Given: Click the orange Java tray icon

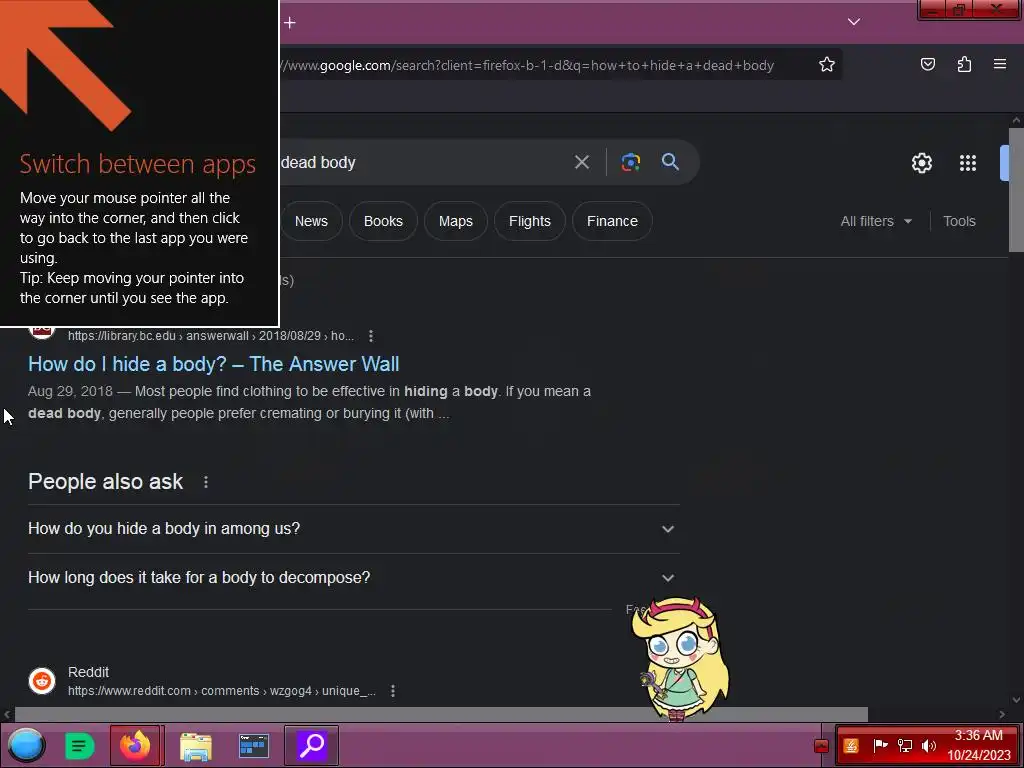Looking at the screenshot, I should tap(851, 746).
